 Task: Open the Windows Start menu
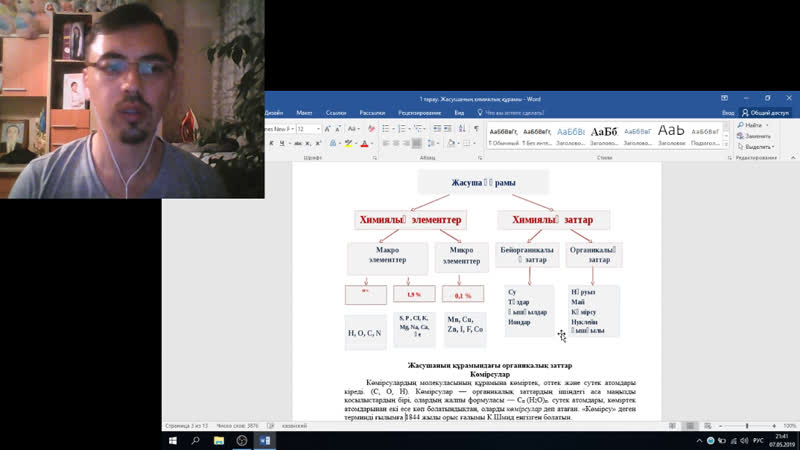click(x=172, y=440)
